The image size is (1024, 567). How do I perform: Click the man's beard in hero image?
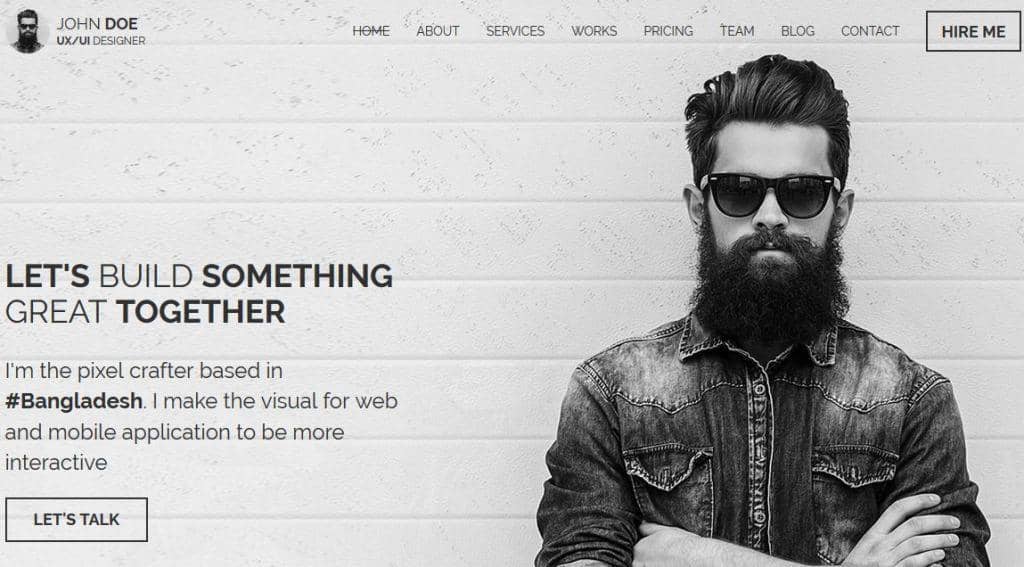[771, 287]
